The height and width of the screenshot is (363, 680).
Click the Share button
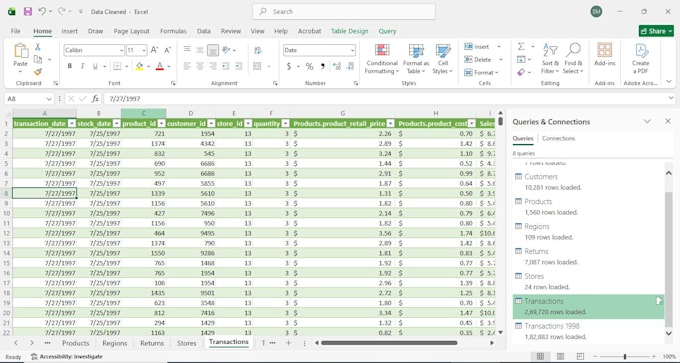(x=656, y=31)
